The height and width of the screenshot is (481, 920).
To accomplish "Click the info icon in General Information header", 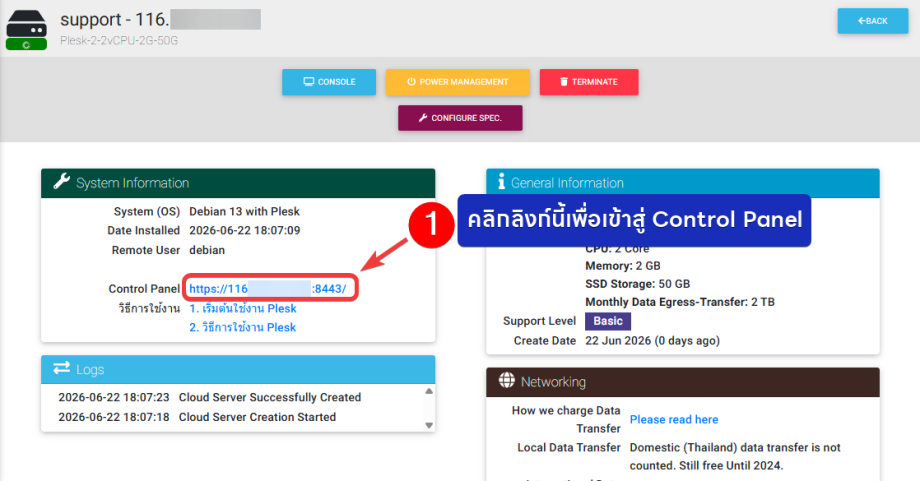I will [501, 182].
